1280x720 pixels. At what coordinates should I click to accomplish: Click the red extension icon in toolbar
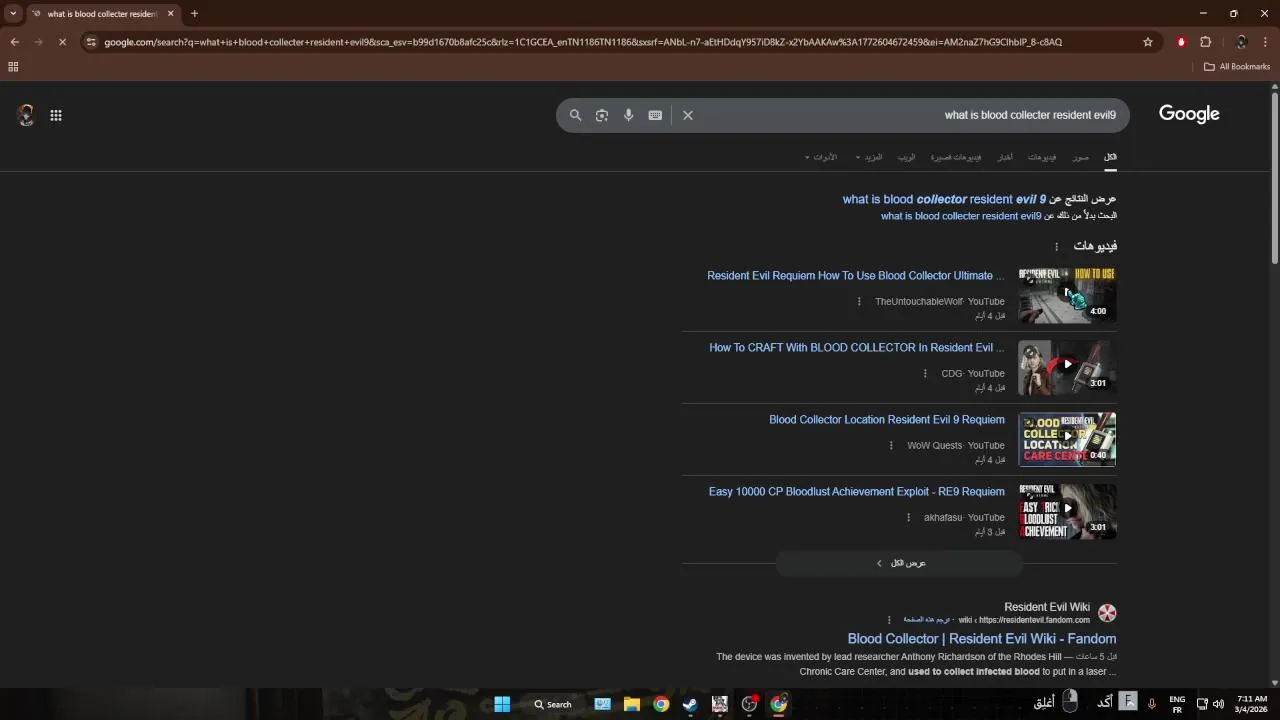click(1181, 42)
